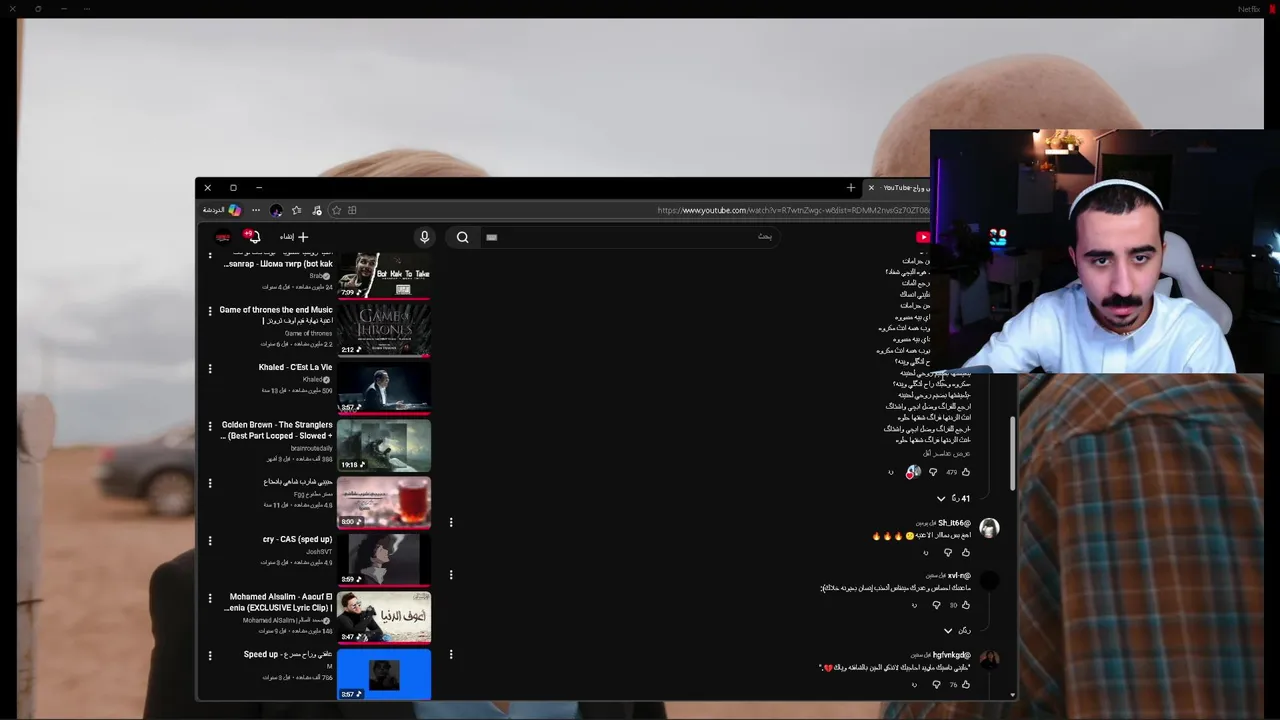
Task: Open the YouTube account avatar menu
Action: click(223, 237)
